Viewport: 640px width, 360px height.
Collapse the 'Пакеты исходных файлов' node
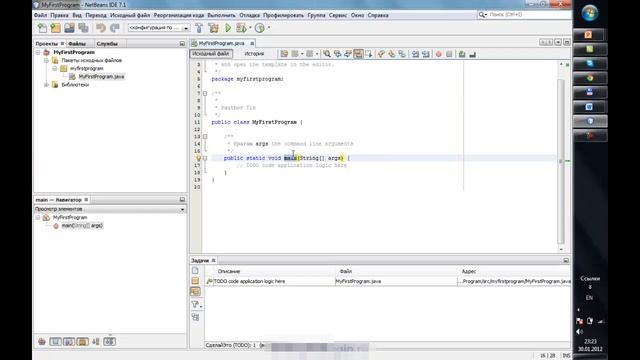pyautogui.click(x=47, y=60)
